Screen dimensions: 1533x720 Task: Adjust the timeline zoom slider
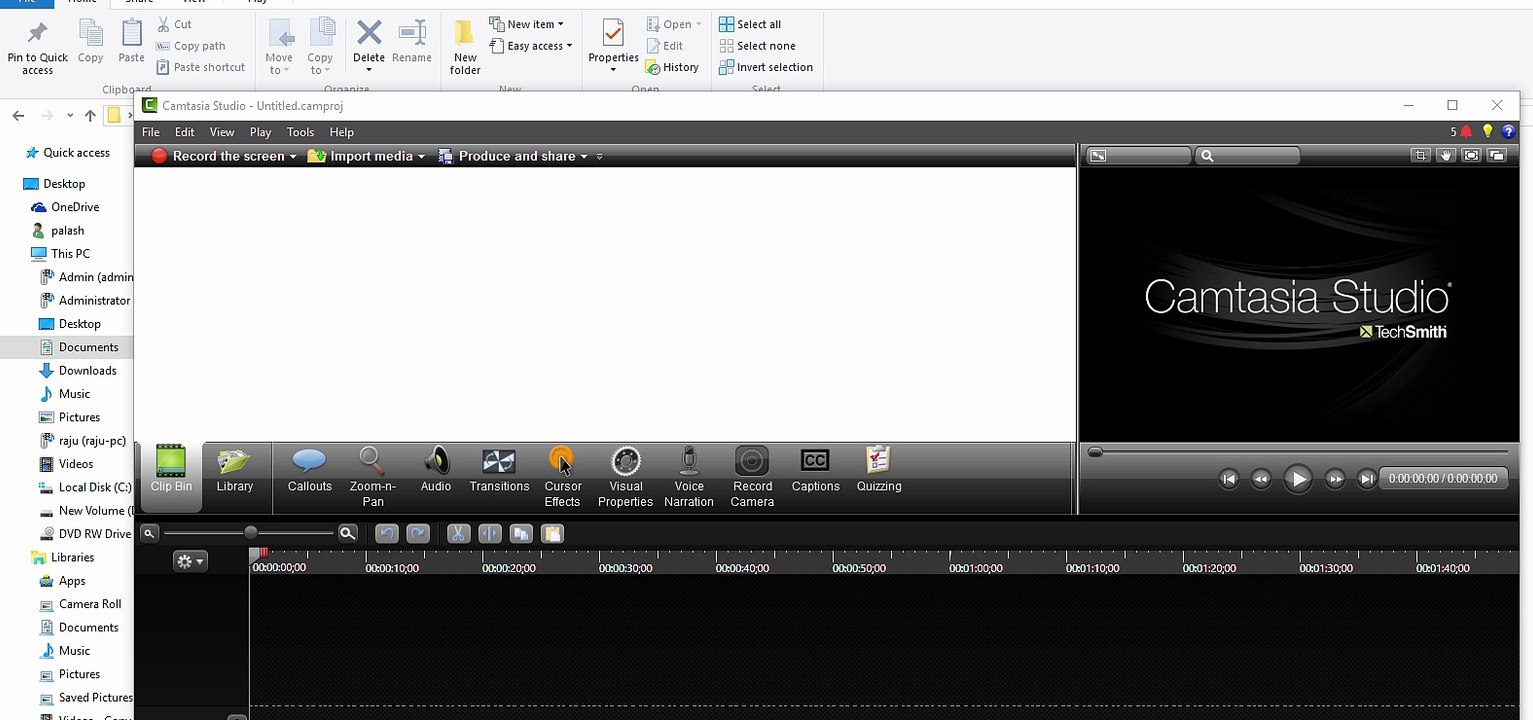(x=250, y=534)
